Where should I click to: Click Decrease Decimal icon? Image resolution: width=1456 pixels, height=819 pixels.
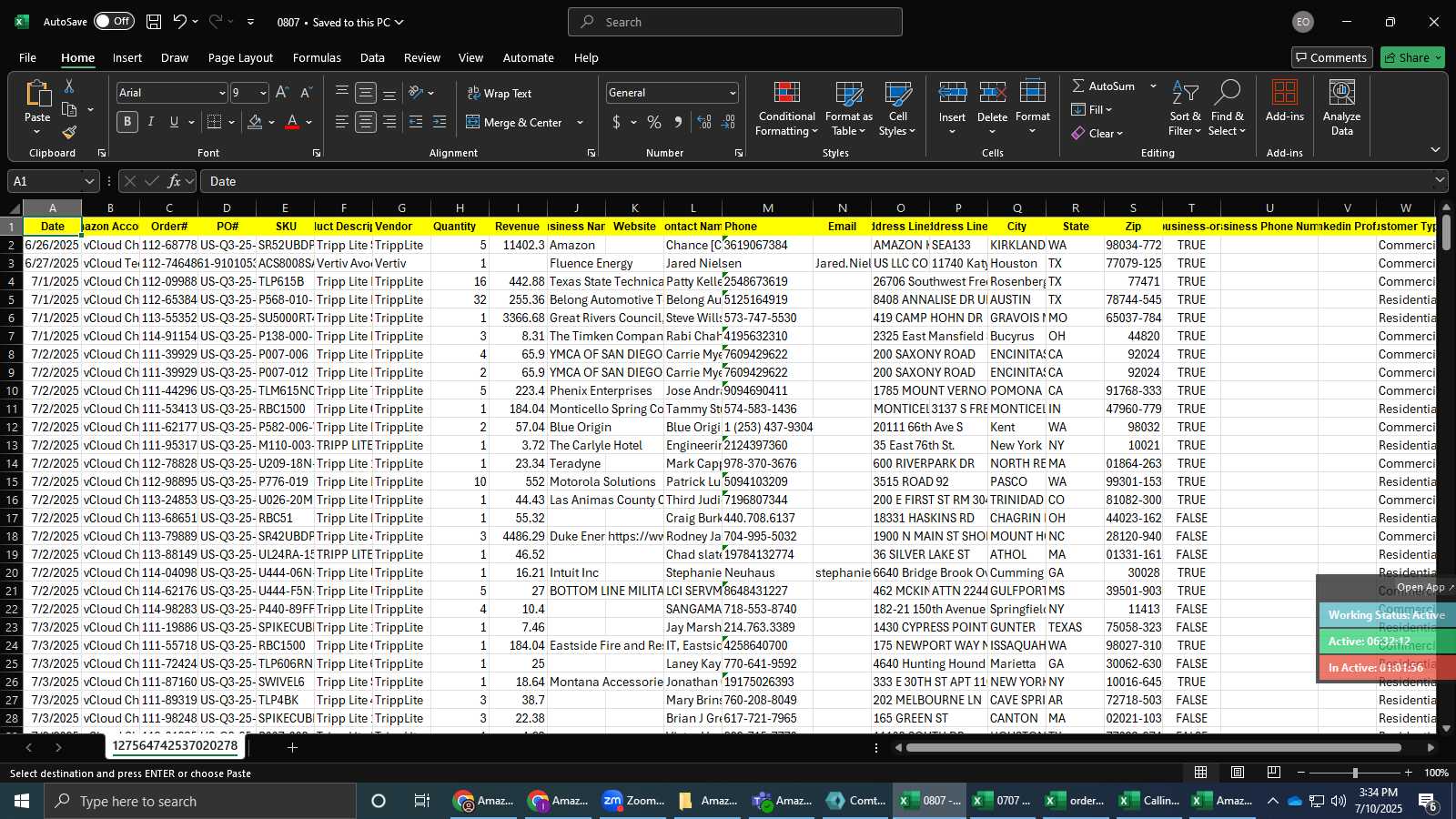[728, 122]
